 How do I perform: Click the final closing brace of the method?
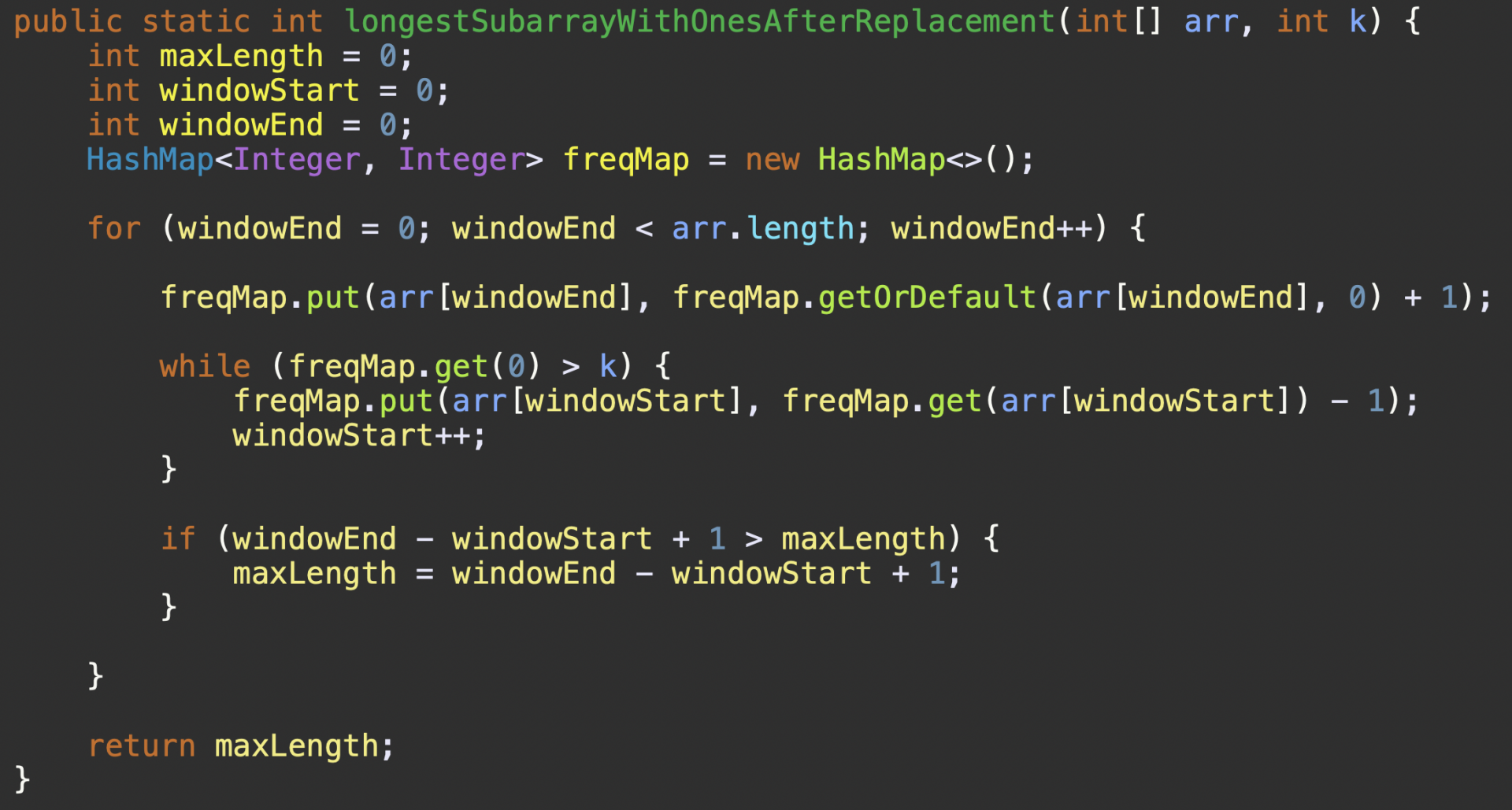coord(22,779)
